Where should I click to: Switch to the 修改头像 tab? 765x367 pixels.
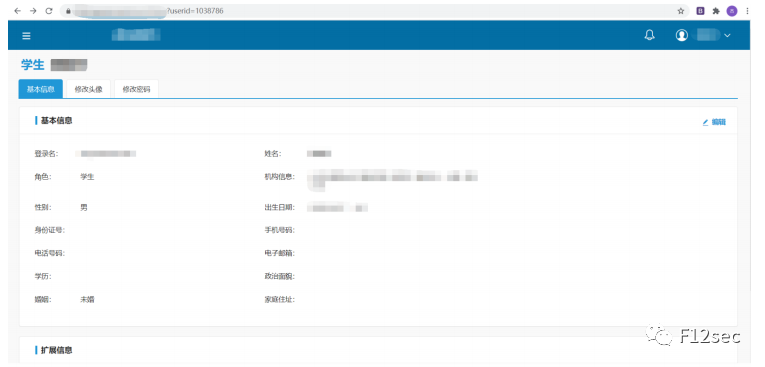tap(89, 89)
